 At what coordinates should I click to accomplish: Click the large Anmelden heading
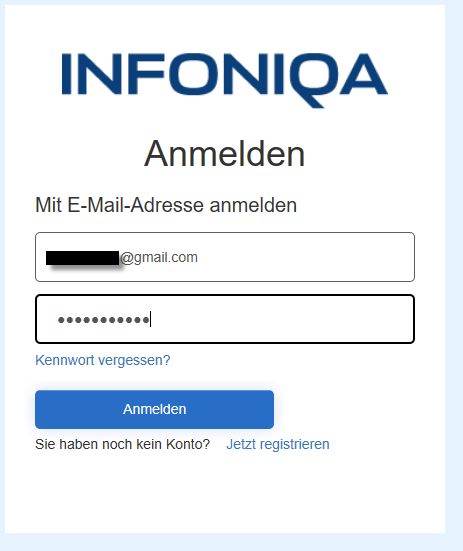pos(224,154)
